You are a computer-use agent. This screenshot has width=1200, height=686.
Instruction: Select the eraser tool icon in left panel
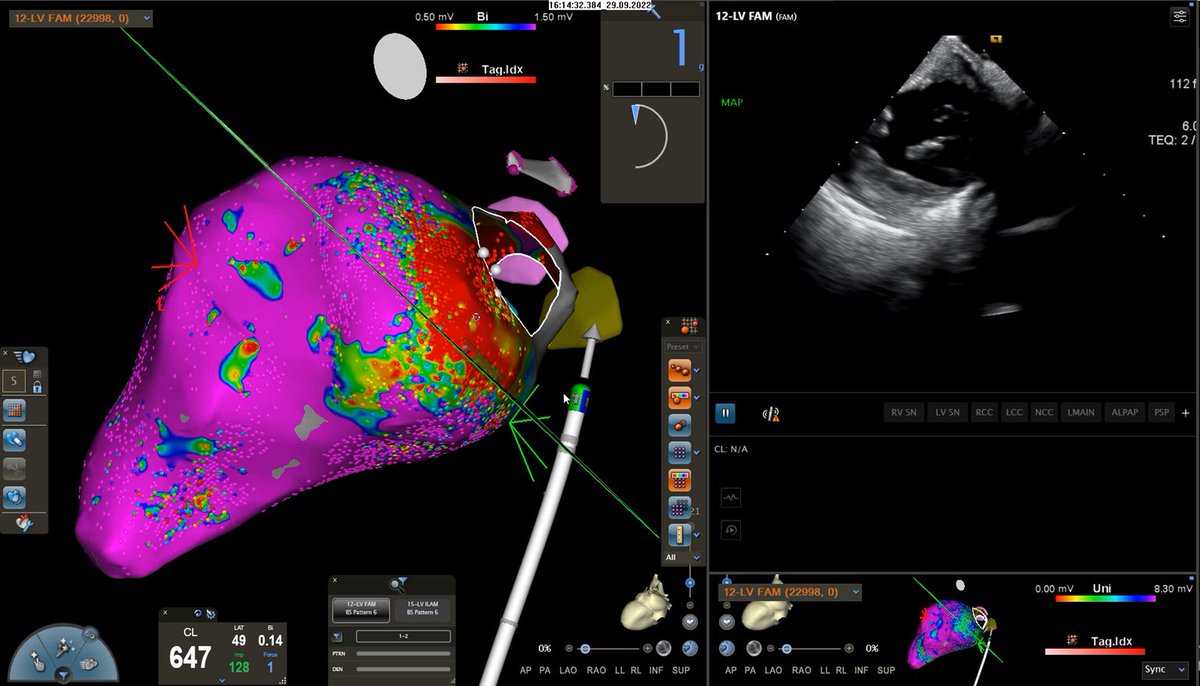[14, 440]
